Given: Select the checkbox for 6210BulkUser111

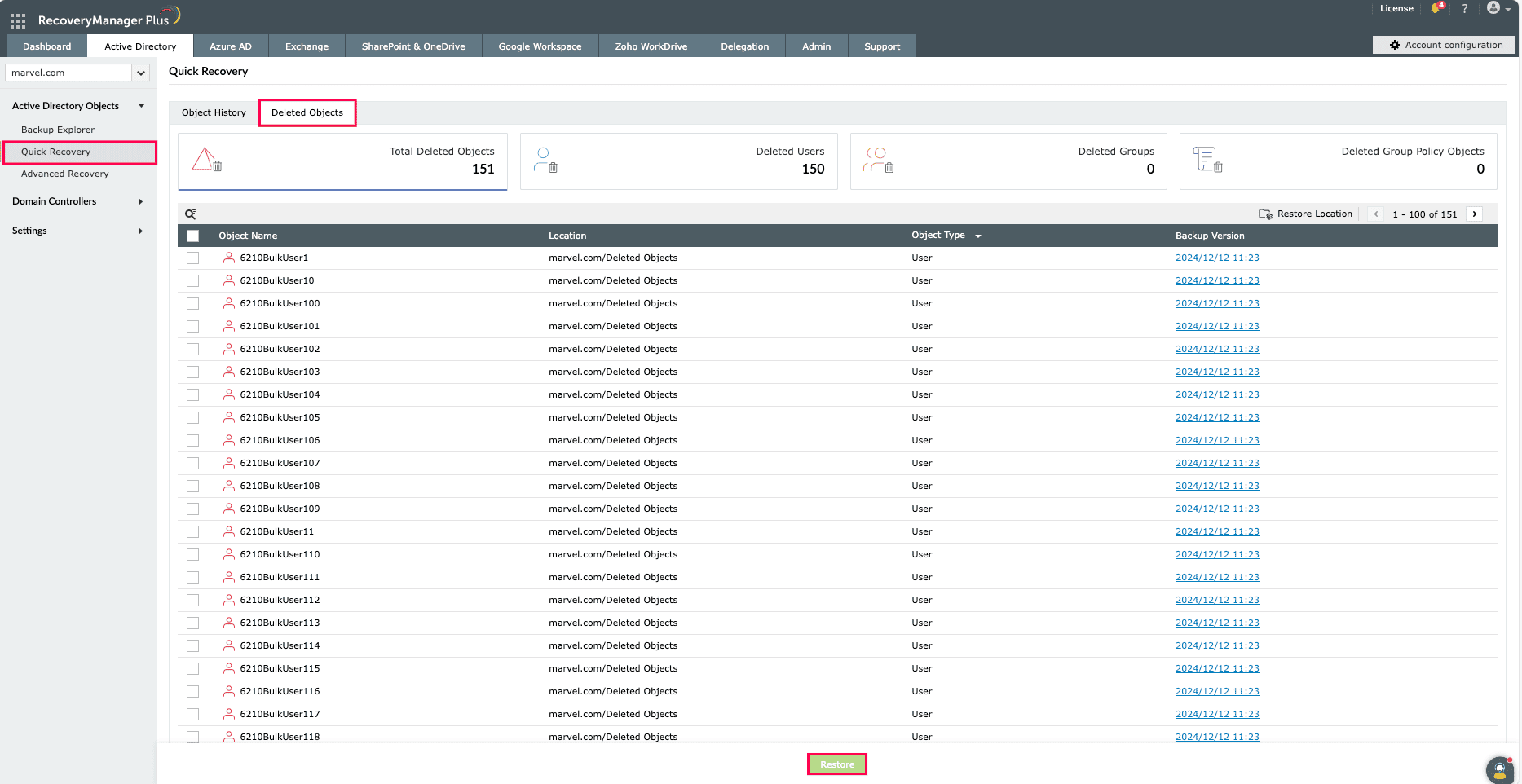Looking at the screenshot, I should tap(192, 577).
